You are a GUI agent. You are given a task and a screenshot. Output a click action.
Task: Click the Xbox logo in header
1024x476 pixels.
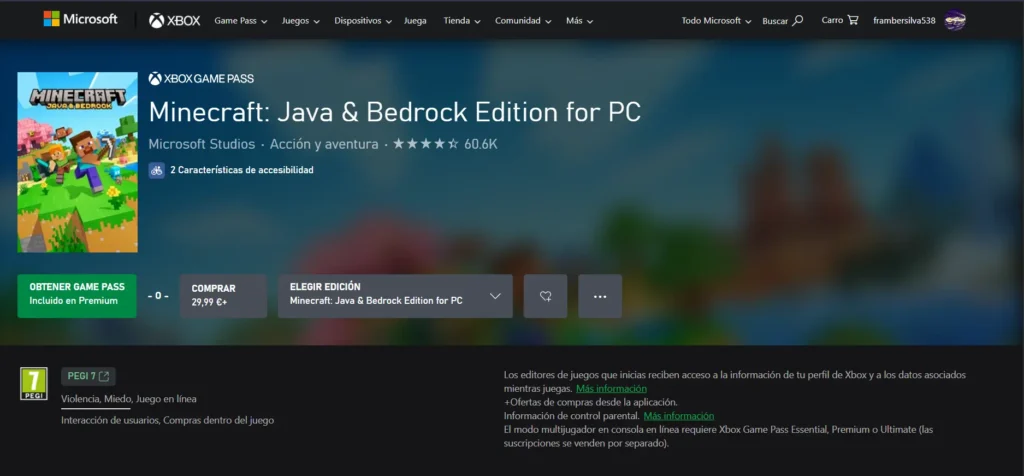pos(174,20)
